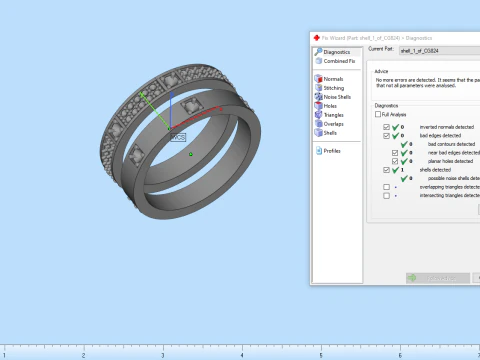Click the green checkmark beside inverted normals
This screenshot has height=360, width=480.
click(x=396, y=127)
